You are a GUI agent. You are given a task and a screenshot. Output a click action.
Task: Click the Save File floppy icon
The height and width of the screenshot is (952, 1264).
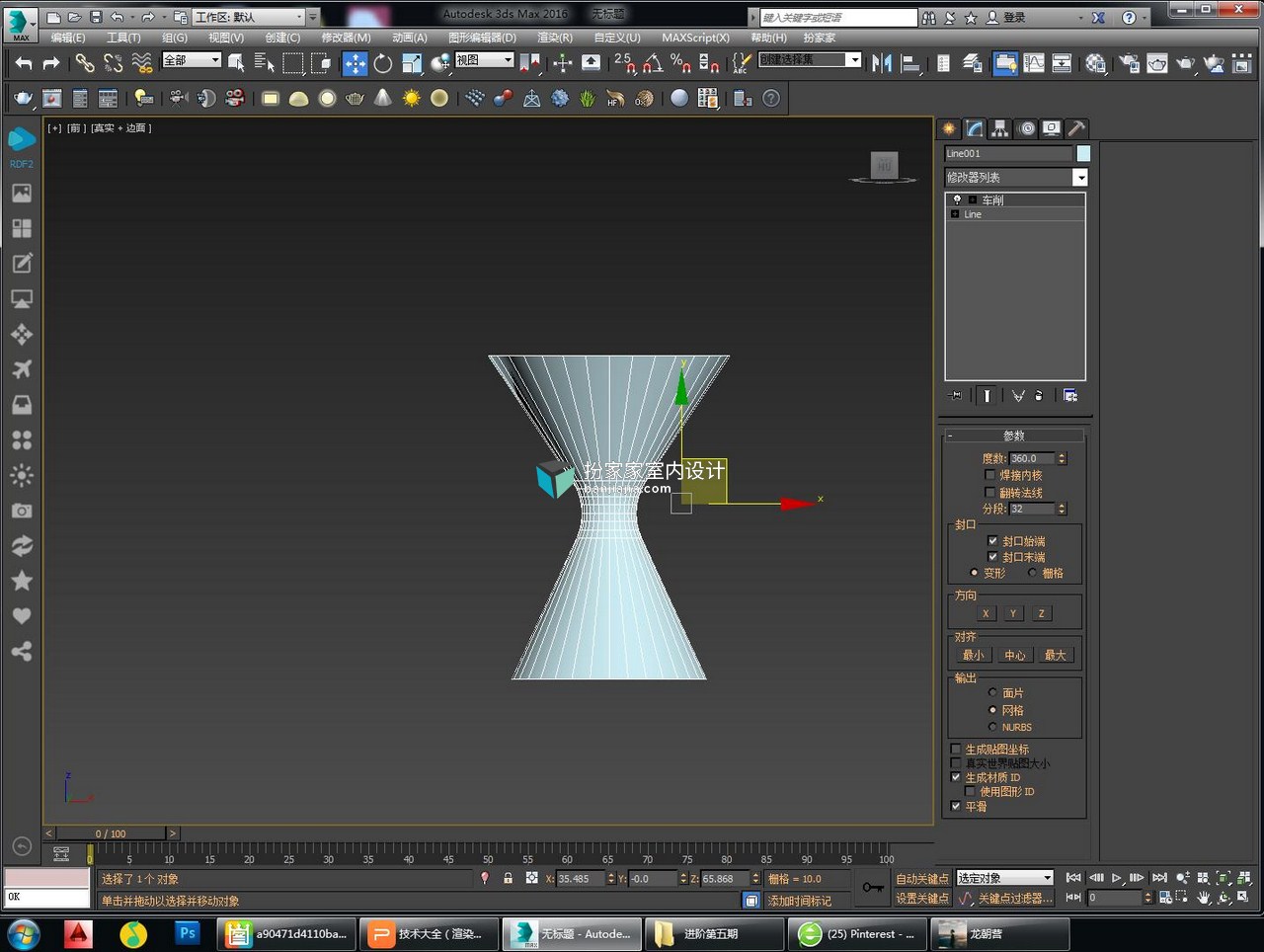96,17
